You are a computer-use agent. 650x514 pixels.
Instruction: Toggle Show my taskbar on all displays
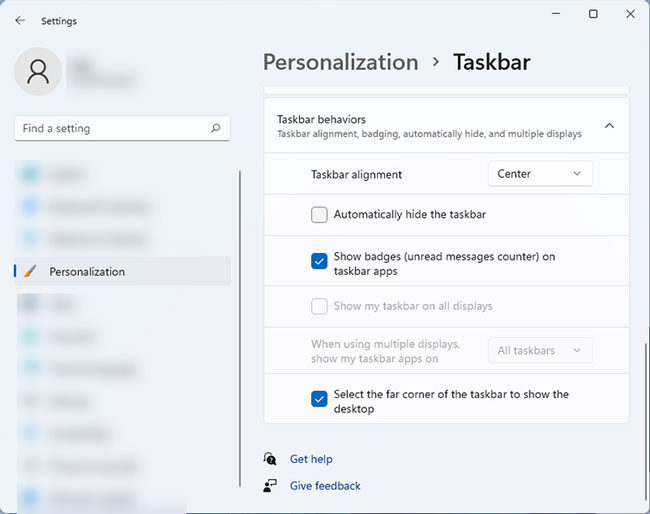click(x=319, y=306)
